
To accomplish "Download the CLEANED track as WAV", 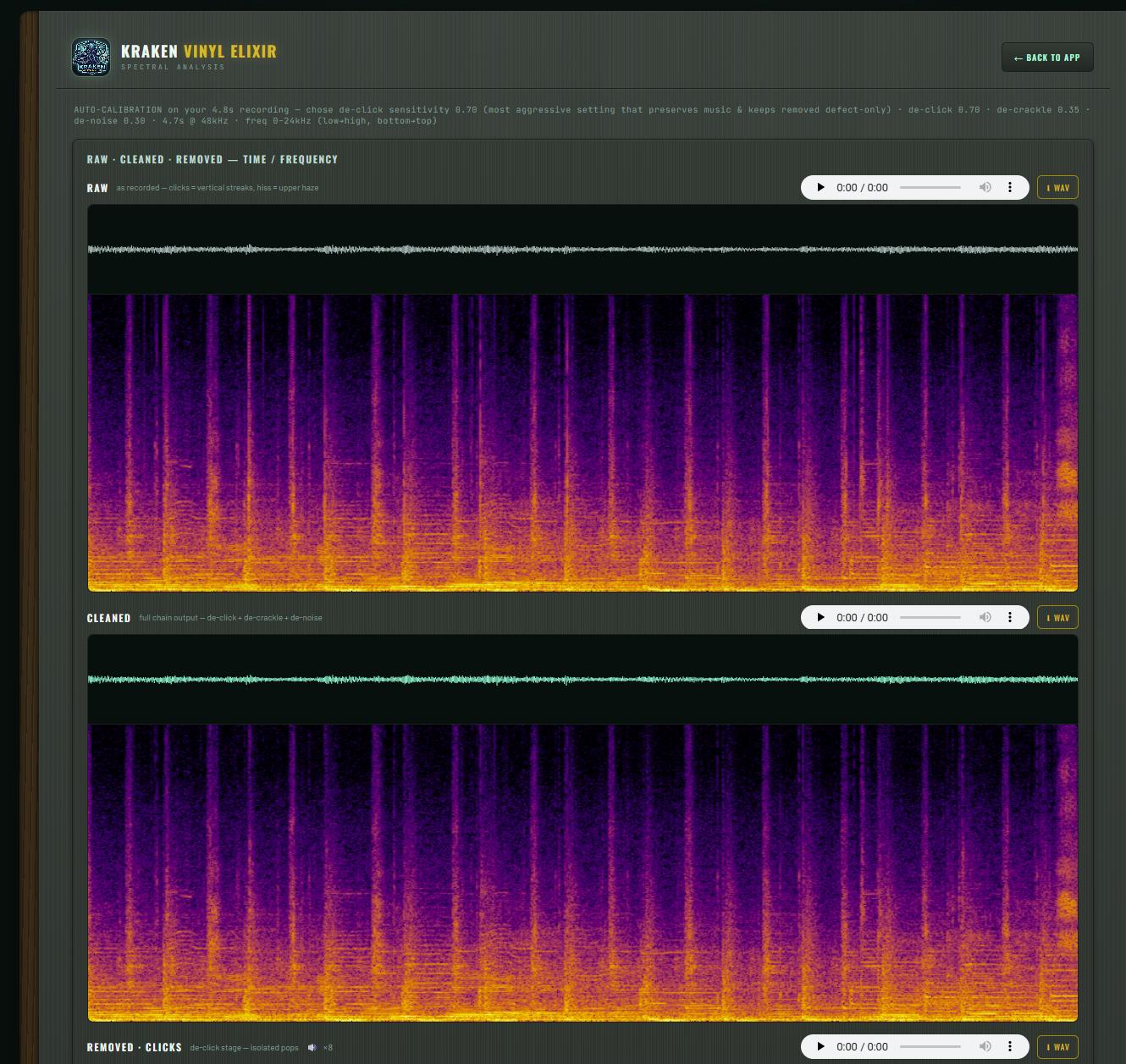I will [x=1057, y=618].
